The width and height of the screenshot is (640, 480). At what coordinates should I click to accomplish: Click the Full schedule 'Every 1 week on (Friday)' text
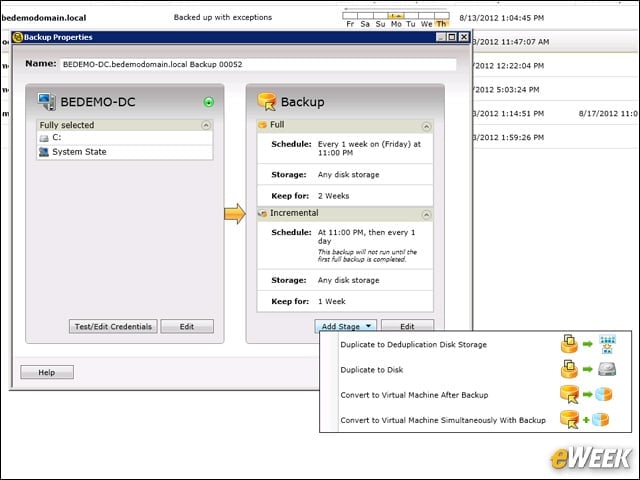pyautogui.click(x=369, y=149)
